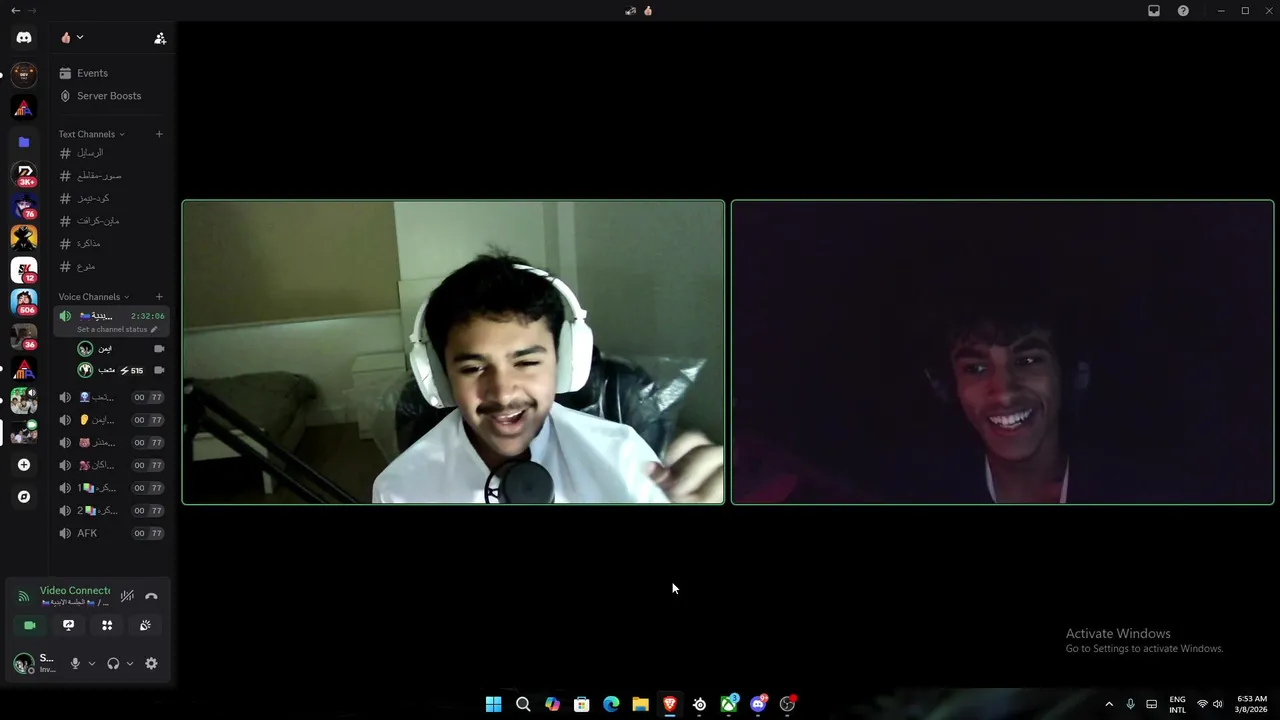Select voice user أيمن in channel list
Image resolution: width=1280 pixels, height=720 pixels.
(120, 348)
